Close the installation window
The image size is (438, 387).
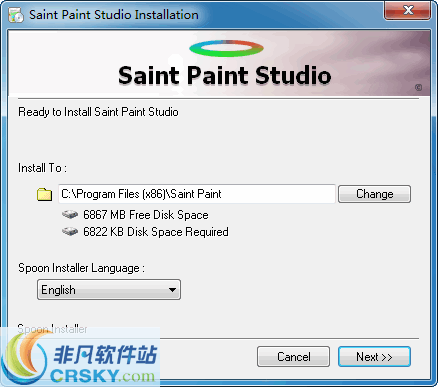point(407,11)
